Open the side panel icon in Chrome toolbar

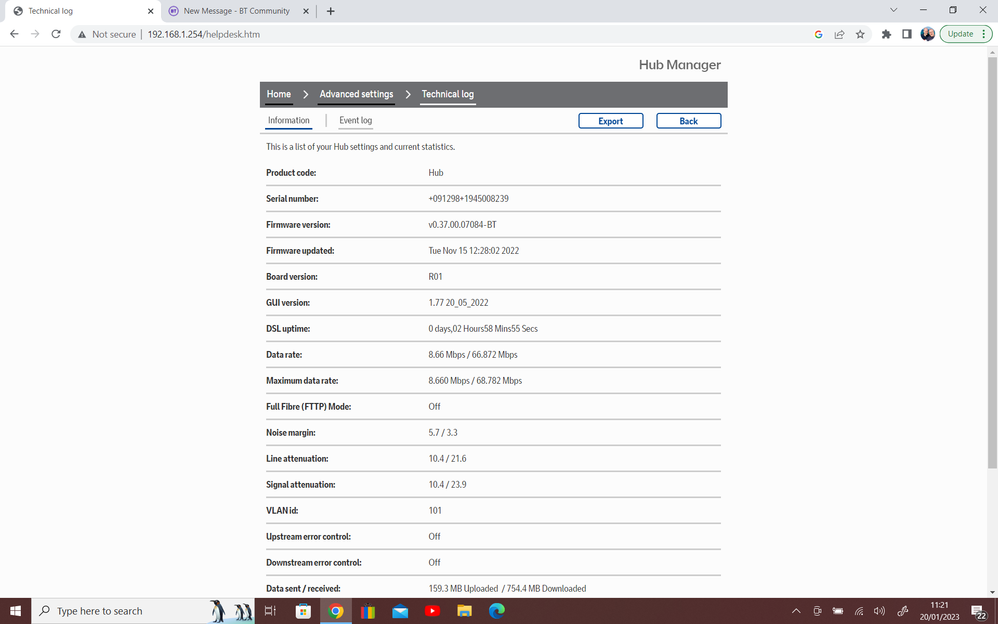907,34
